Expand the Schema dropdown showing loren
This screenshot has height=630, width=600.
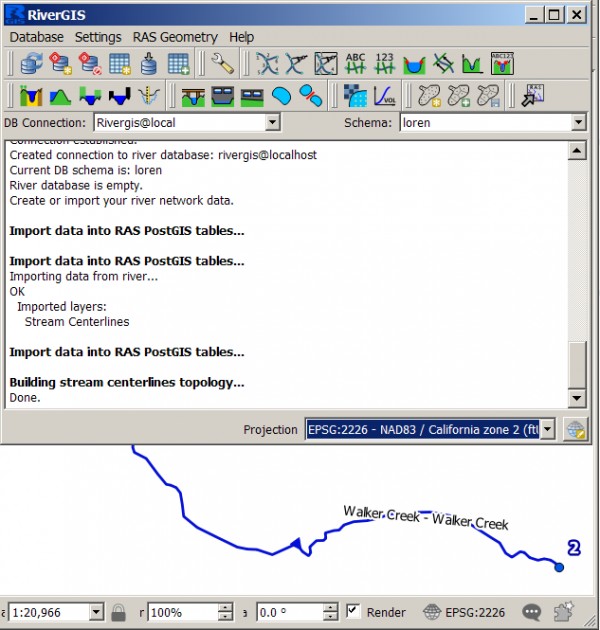click(x=577, y=122)
